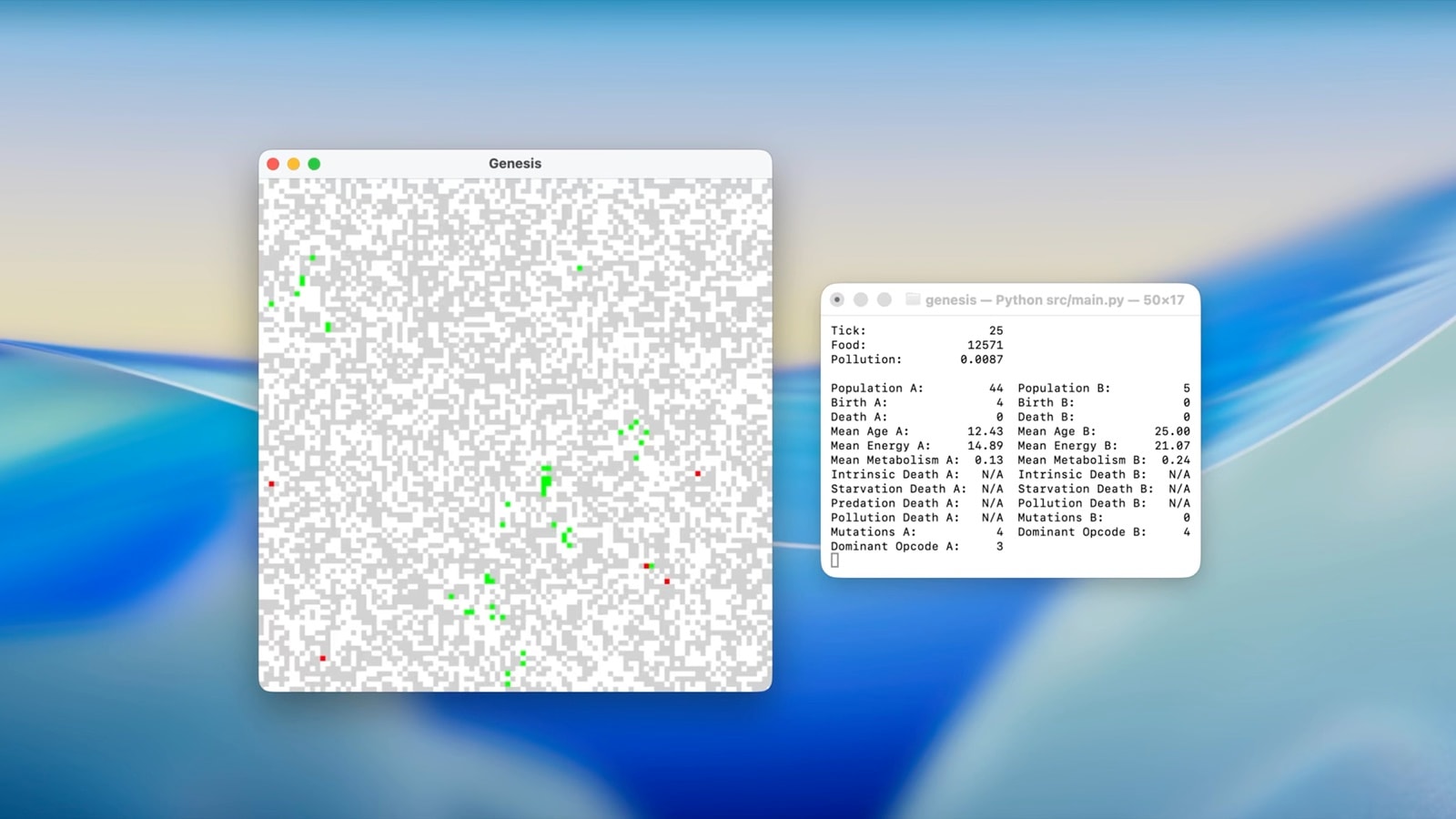Click terminal title 'genesis — Python src/main.py'

(x=1025, y=299)
